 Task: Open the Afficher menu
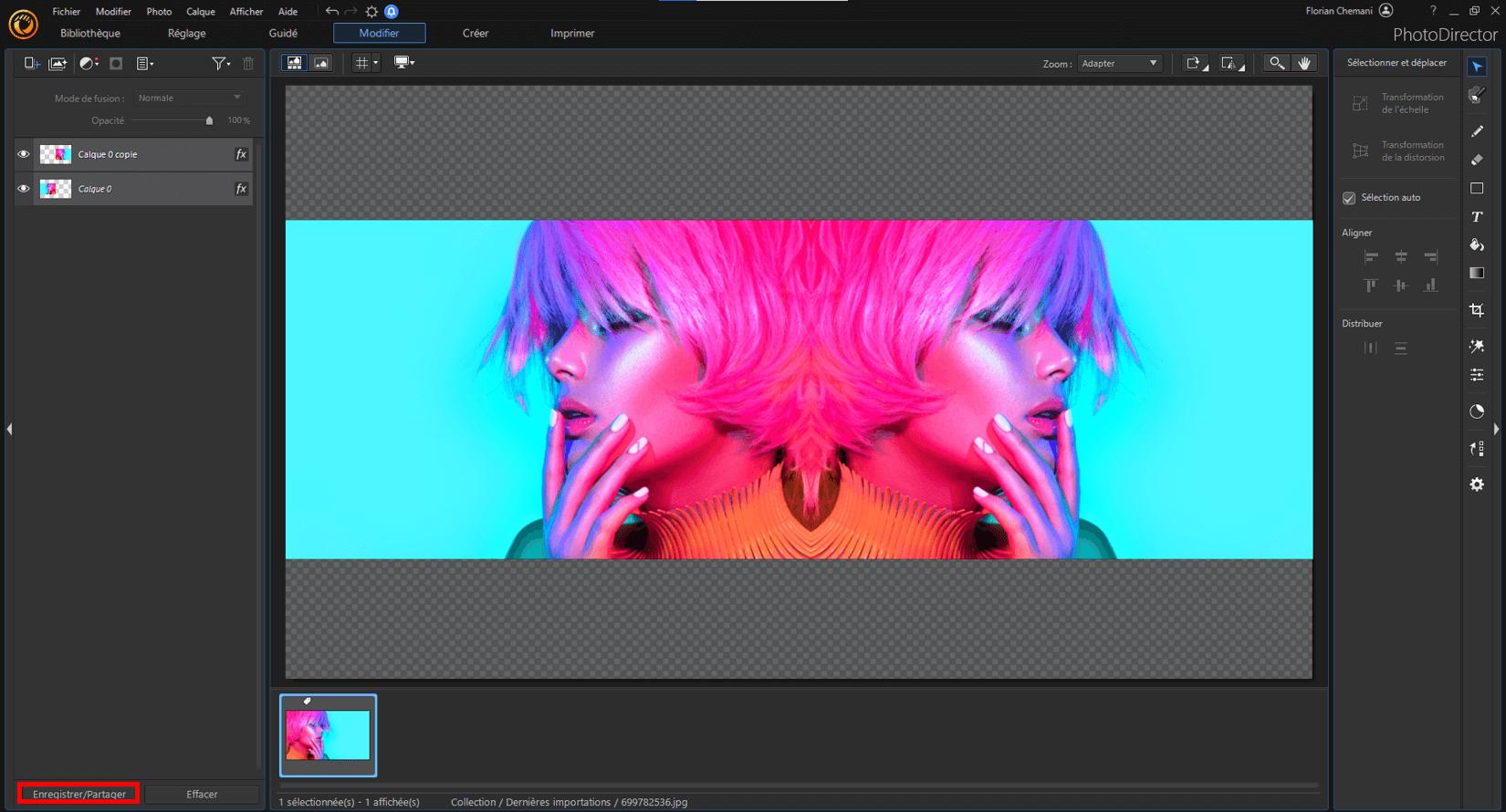246,11
